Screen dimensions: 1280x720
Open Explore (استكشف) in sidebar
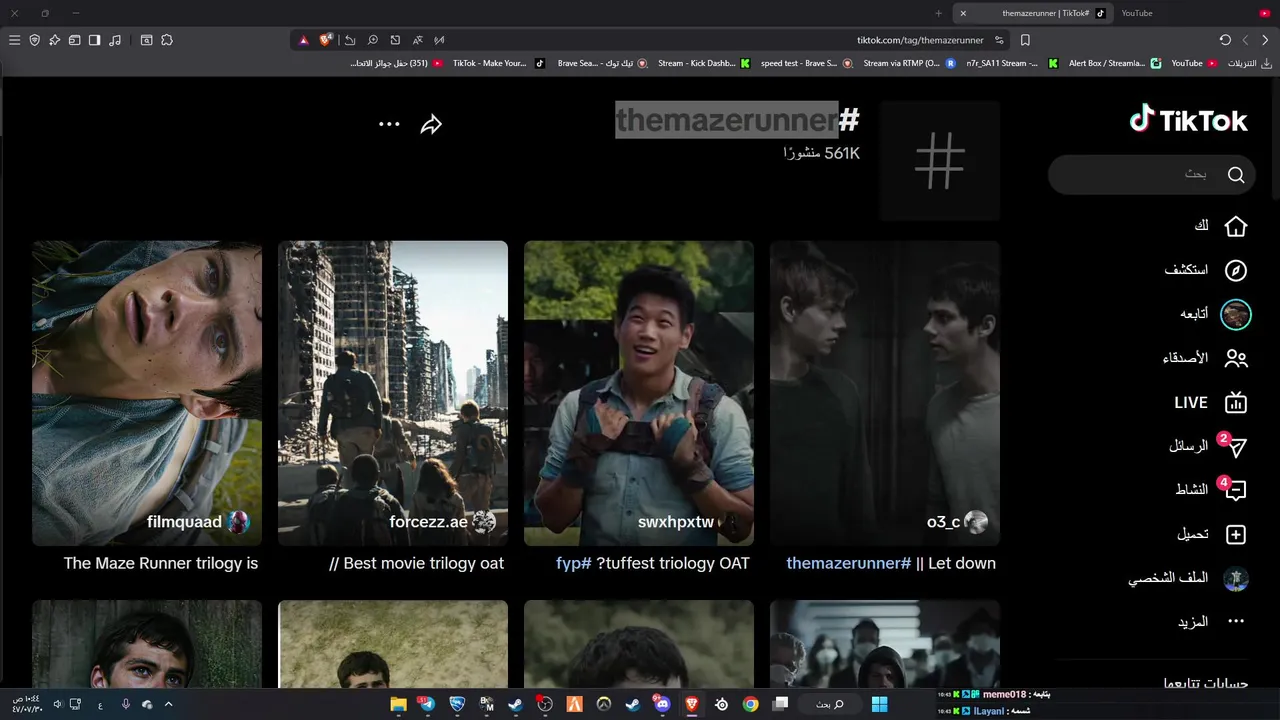coord(1207,270)
